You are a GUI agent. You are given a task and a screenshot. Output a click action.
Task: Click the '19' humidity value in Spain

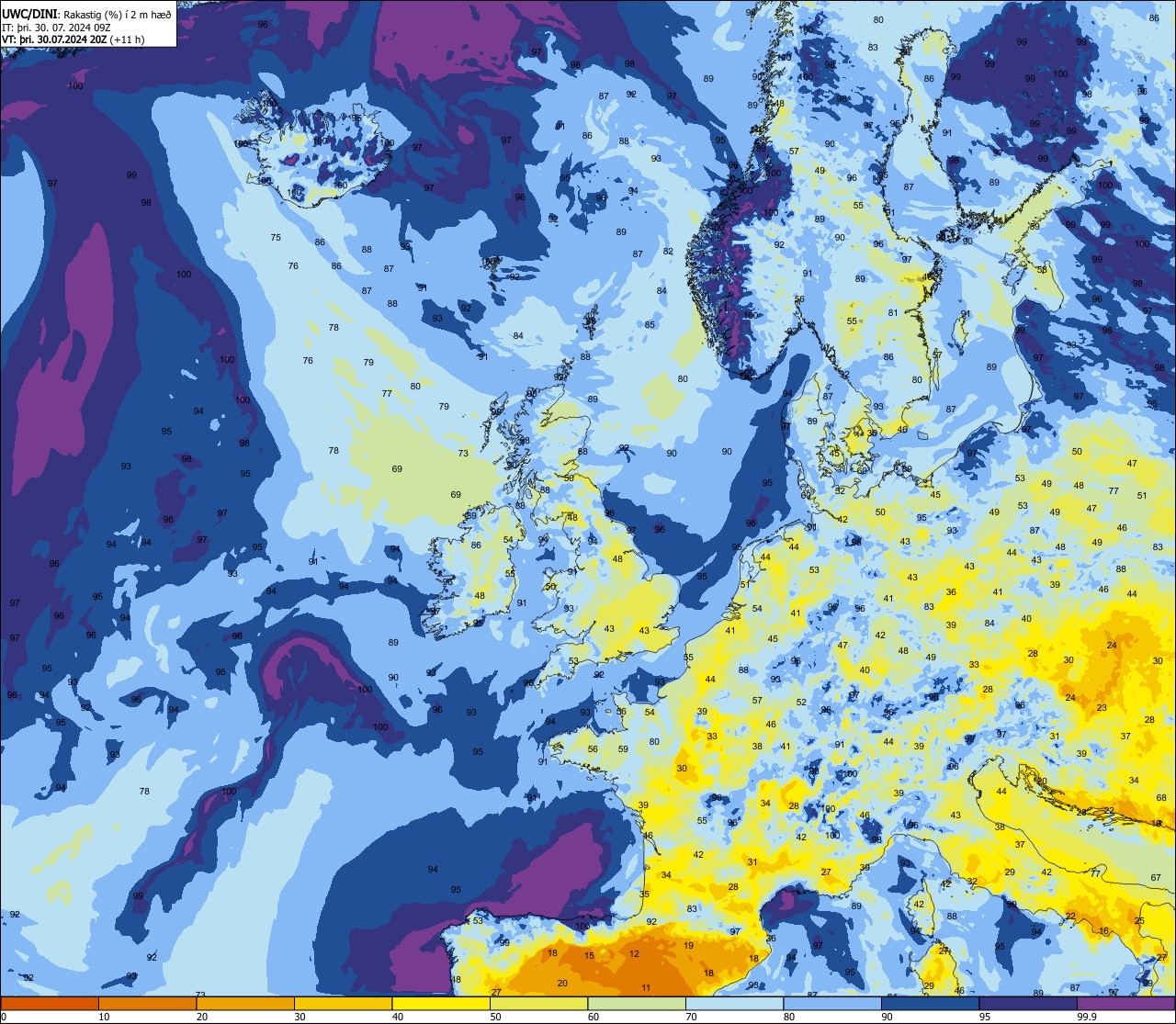(x=688, y=945)
